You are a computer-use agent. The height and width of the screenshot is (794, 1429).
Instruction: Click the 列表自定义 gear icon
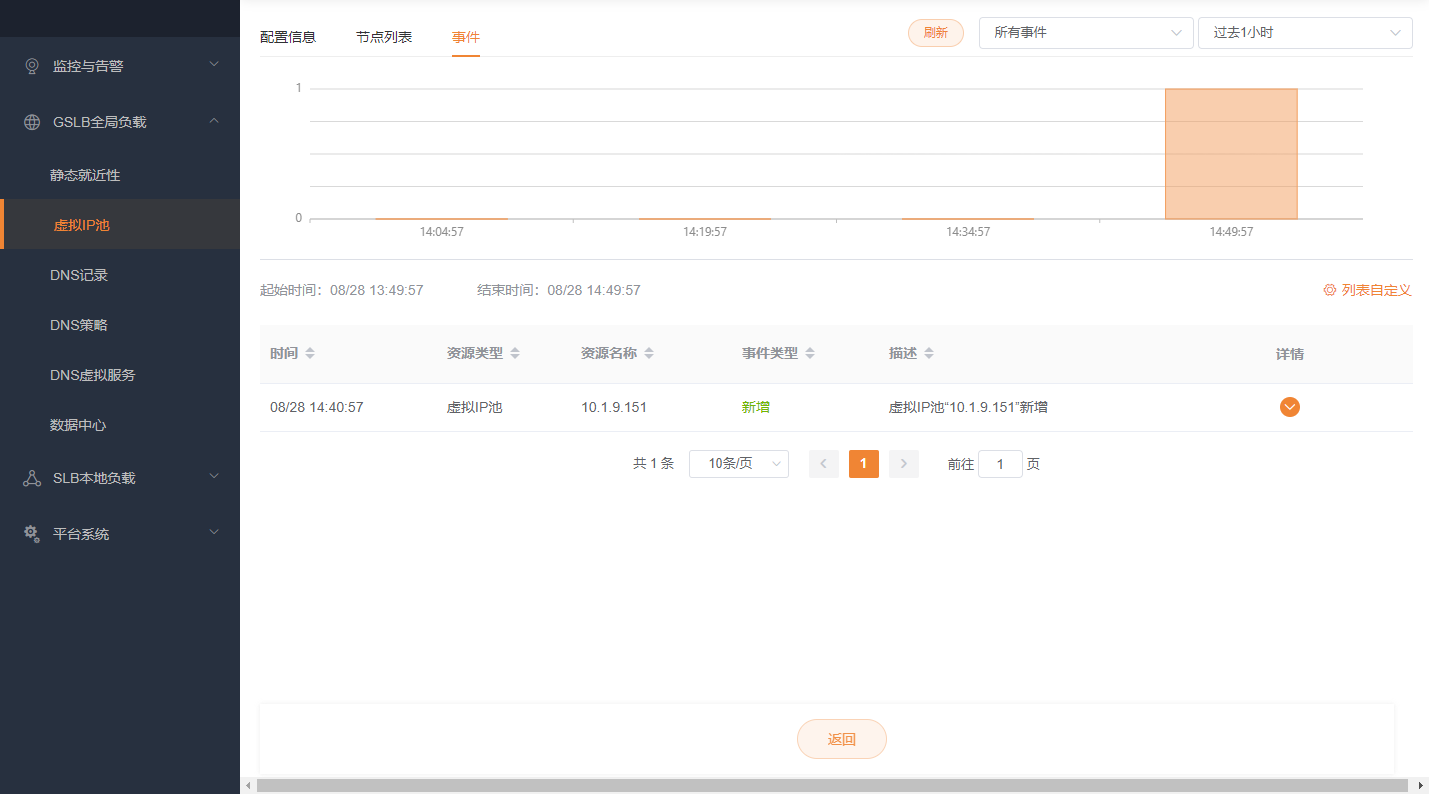[1329, 290]
